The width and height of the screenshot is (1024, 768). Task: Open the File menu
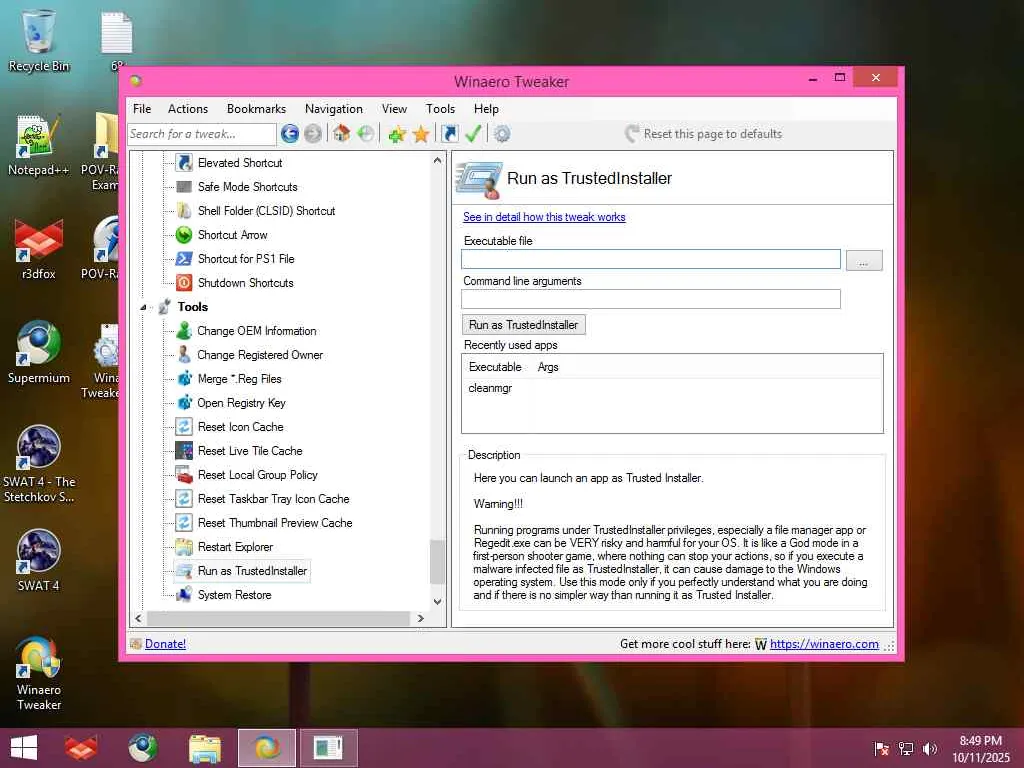click(x=142, y=109)
